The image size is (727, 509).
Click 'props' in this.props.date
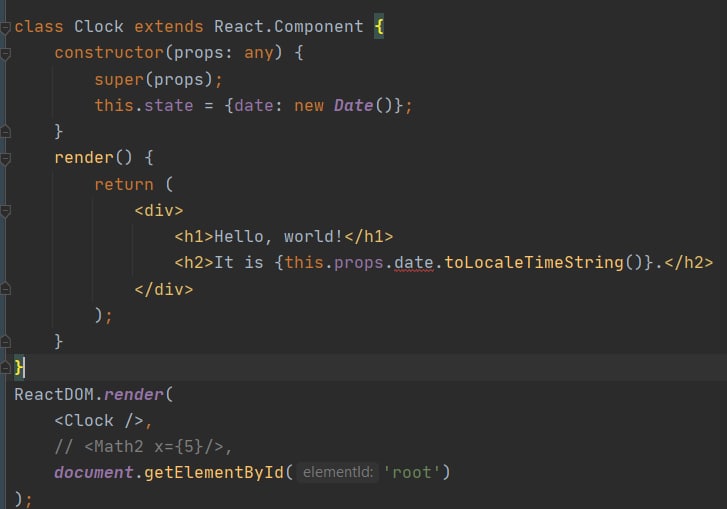358,262
